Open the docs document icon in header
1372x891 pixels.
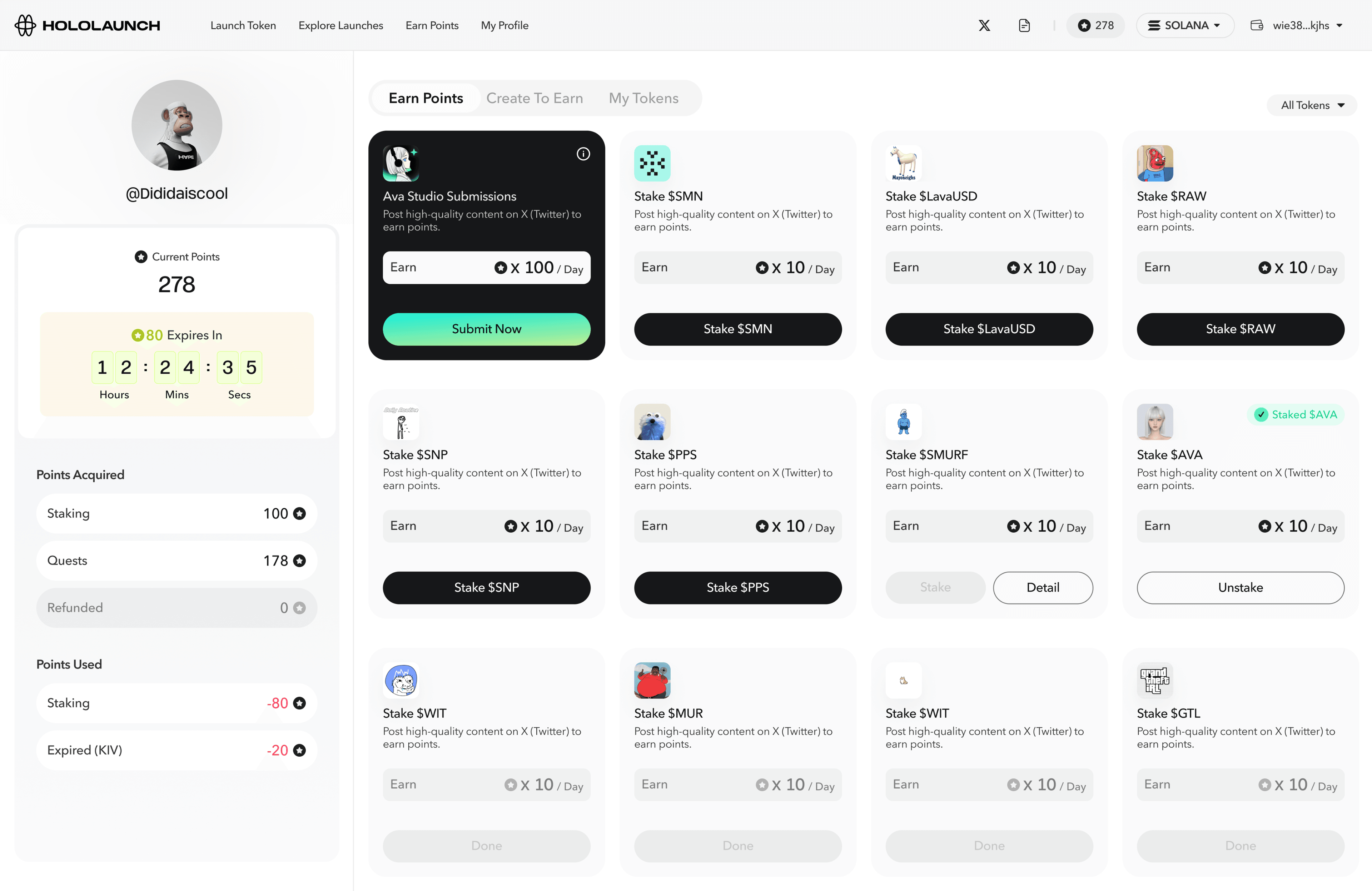point(1024,25)
